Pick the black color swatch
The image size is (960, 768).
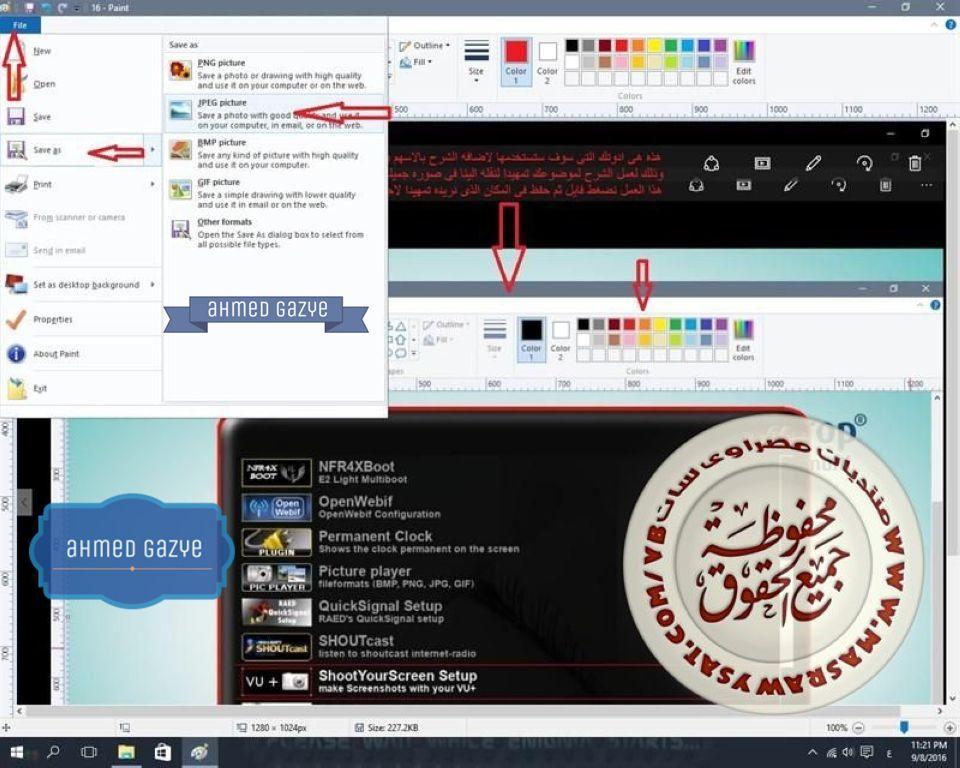click(x=572, y=45)
